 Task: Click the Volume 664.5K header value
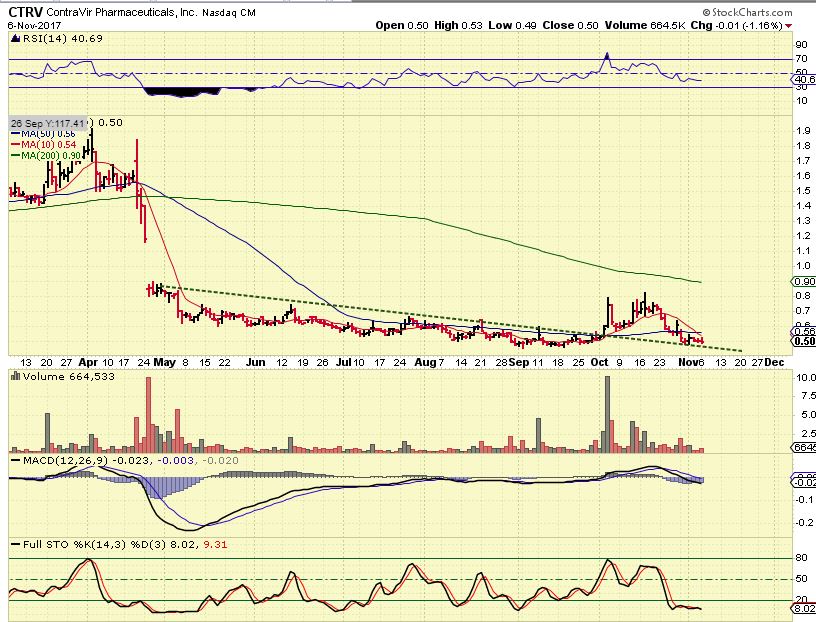click(645, 25)
